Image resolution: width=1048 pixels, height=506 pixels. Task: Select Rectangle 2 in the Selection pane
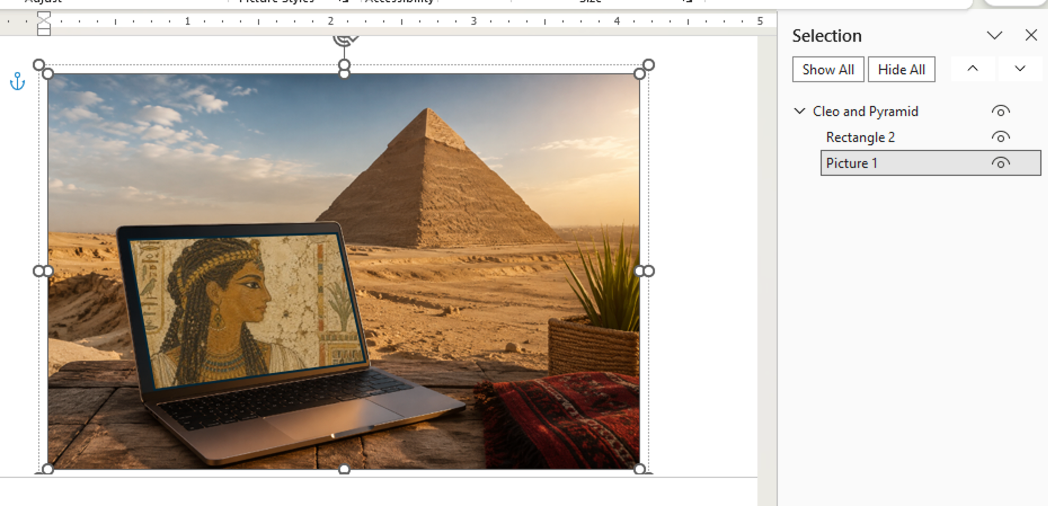pos(860,137)
